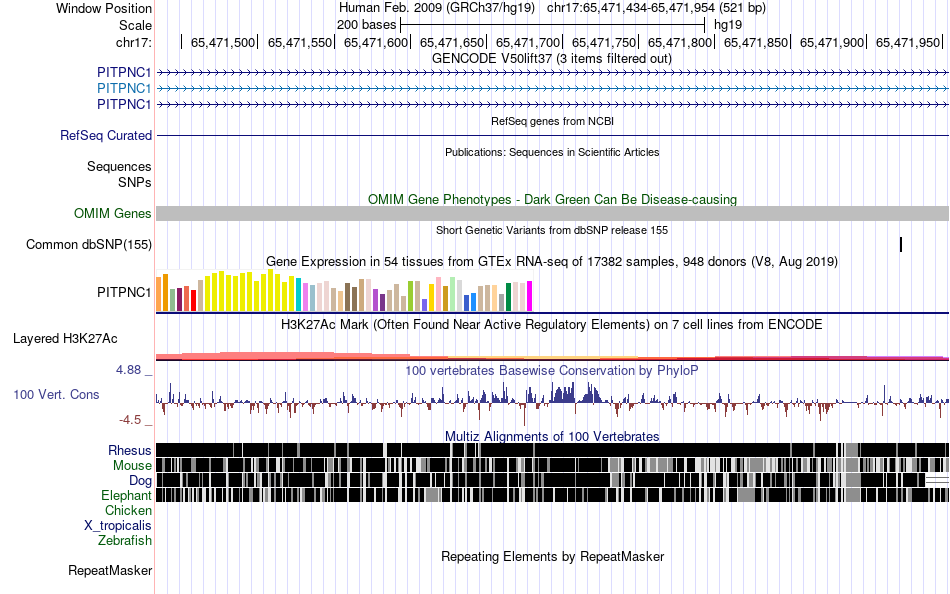Click the chr17: ruler label
Image resolution: width=950 pixels, height=594 pixels.
tap(134, 42)
